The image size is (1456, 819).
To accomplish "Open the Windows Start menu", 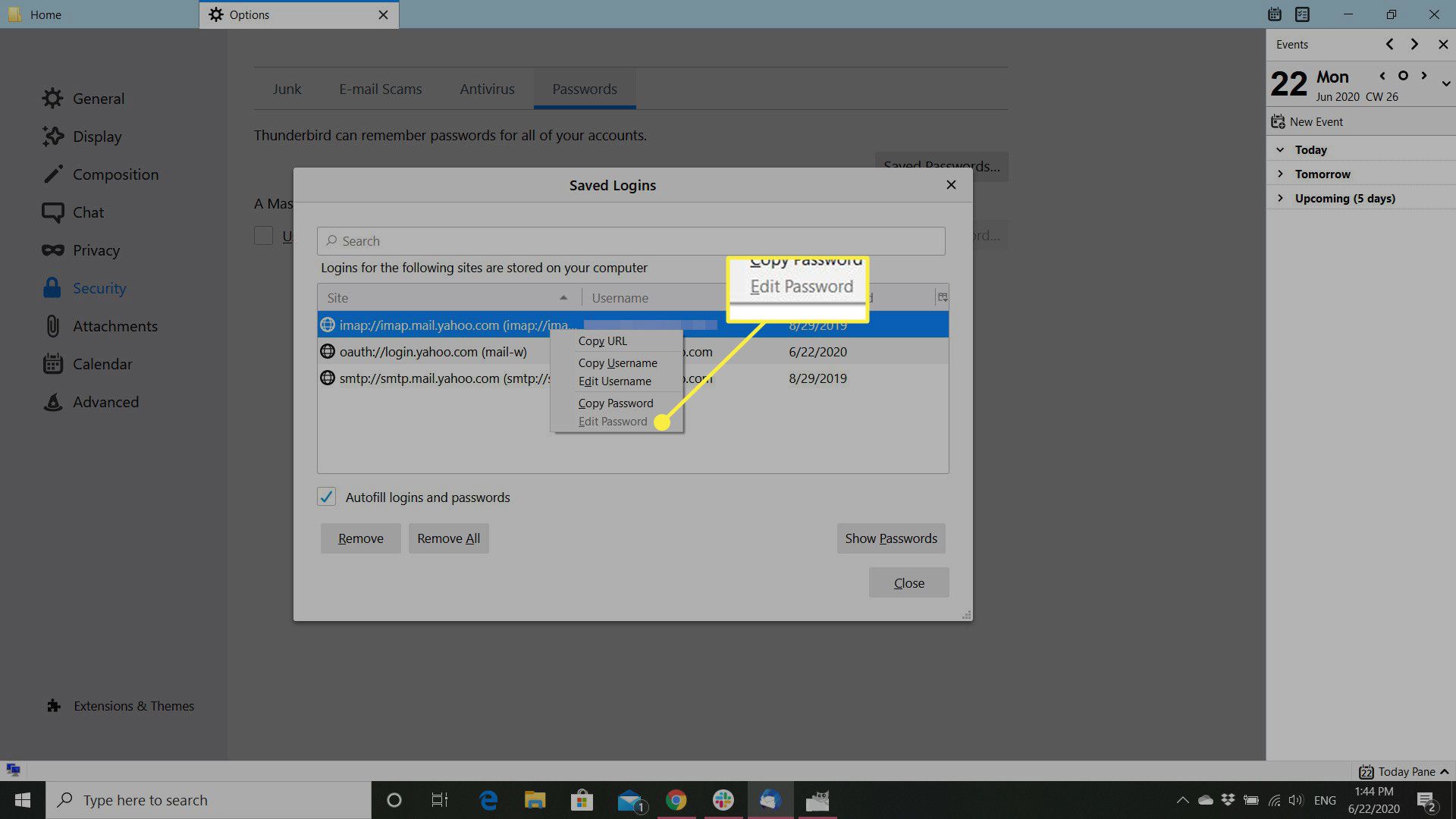I will click(23, 800).
